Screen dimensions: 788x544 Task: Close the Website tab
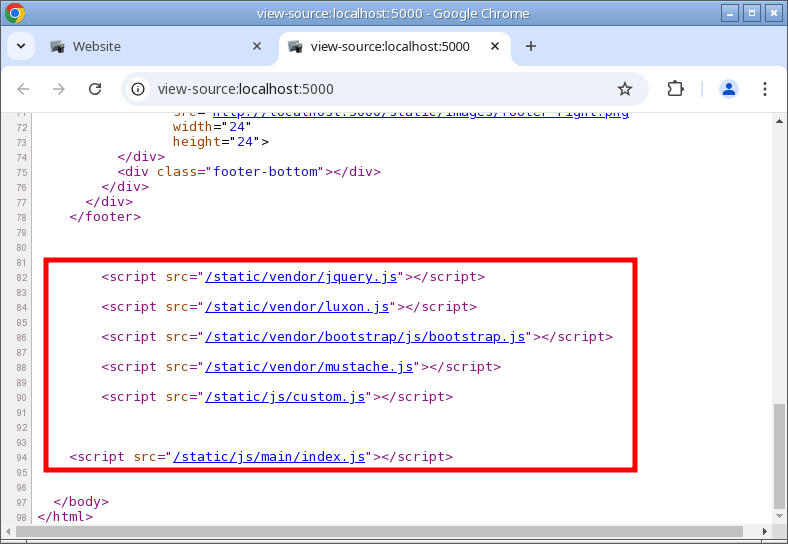(x=257, y=46)
